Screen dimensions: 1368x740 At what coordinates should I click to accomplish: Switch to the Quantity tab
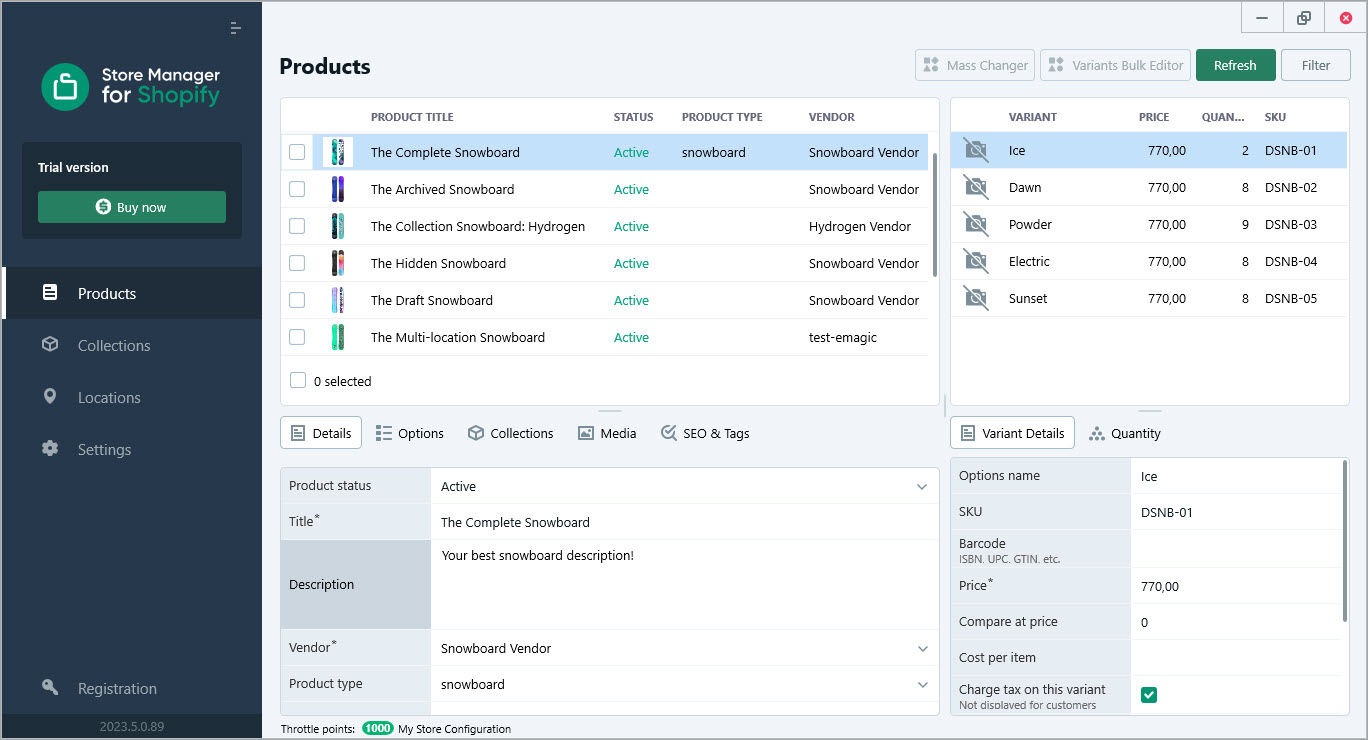point(1125,433)
